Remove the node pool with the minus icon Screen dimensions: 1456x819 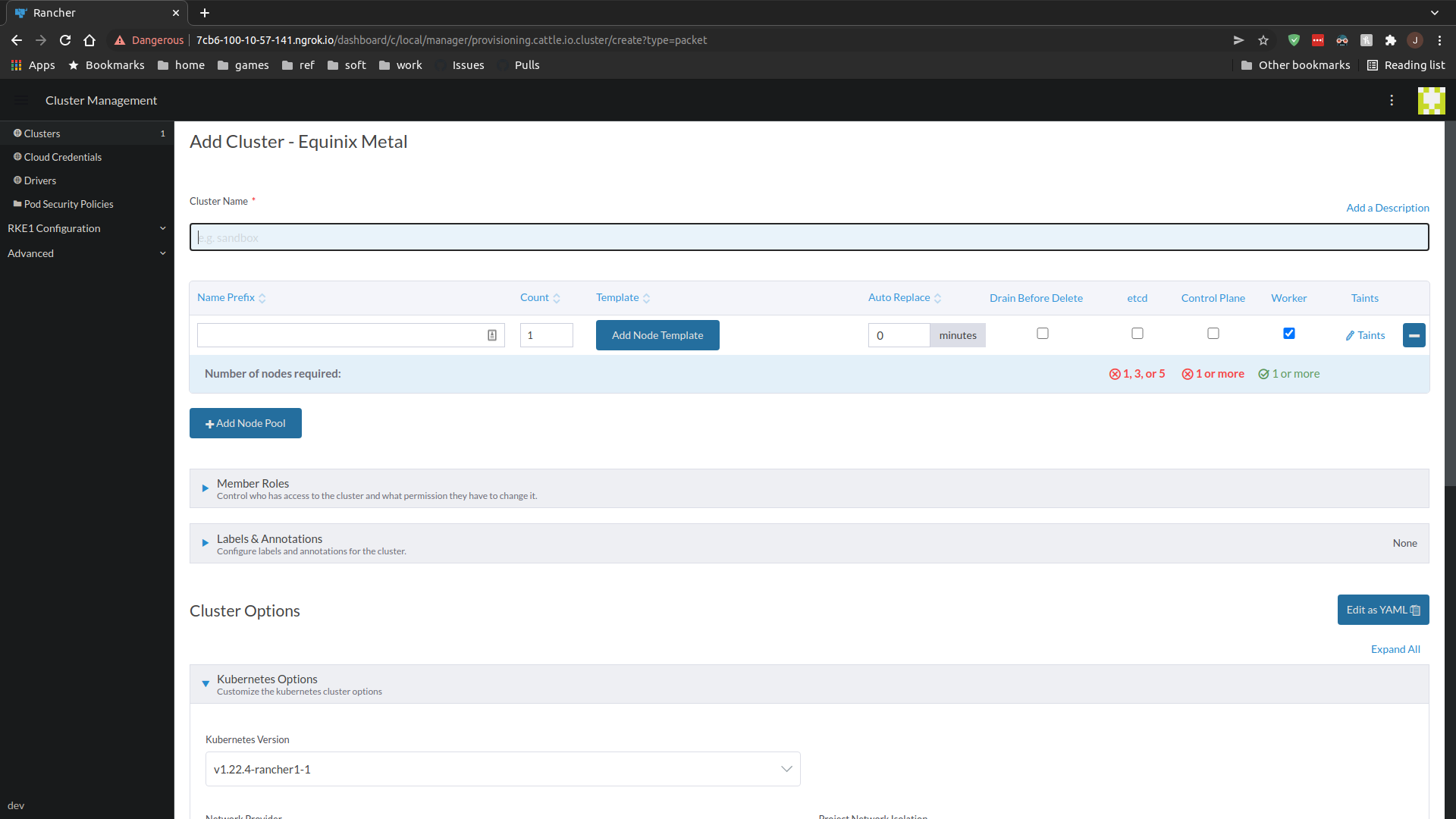(x=1414, y=334)
